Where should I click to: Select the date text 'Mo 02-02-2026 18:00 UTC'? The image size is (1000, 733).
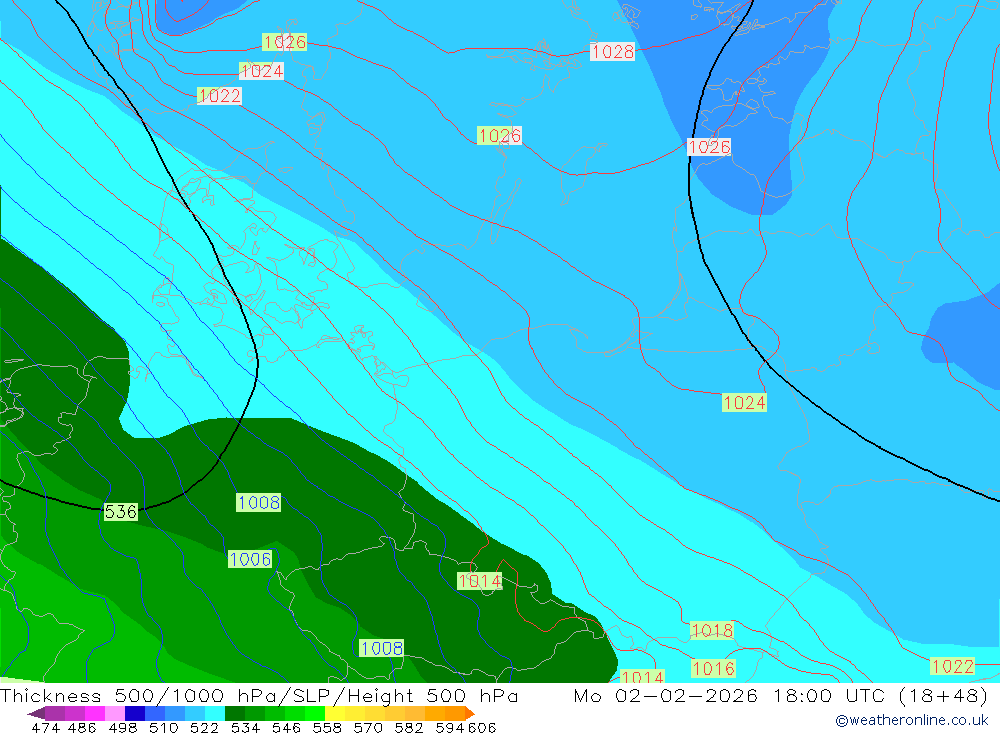[732, 695]
